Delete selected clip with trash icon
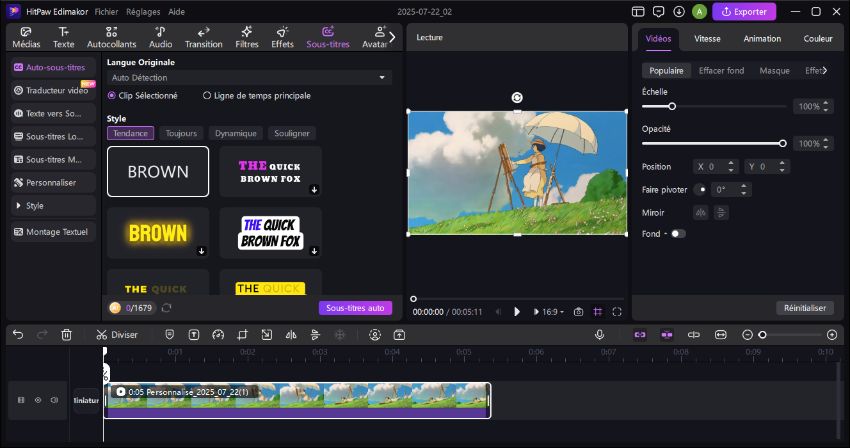 [66, 335]
